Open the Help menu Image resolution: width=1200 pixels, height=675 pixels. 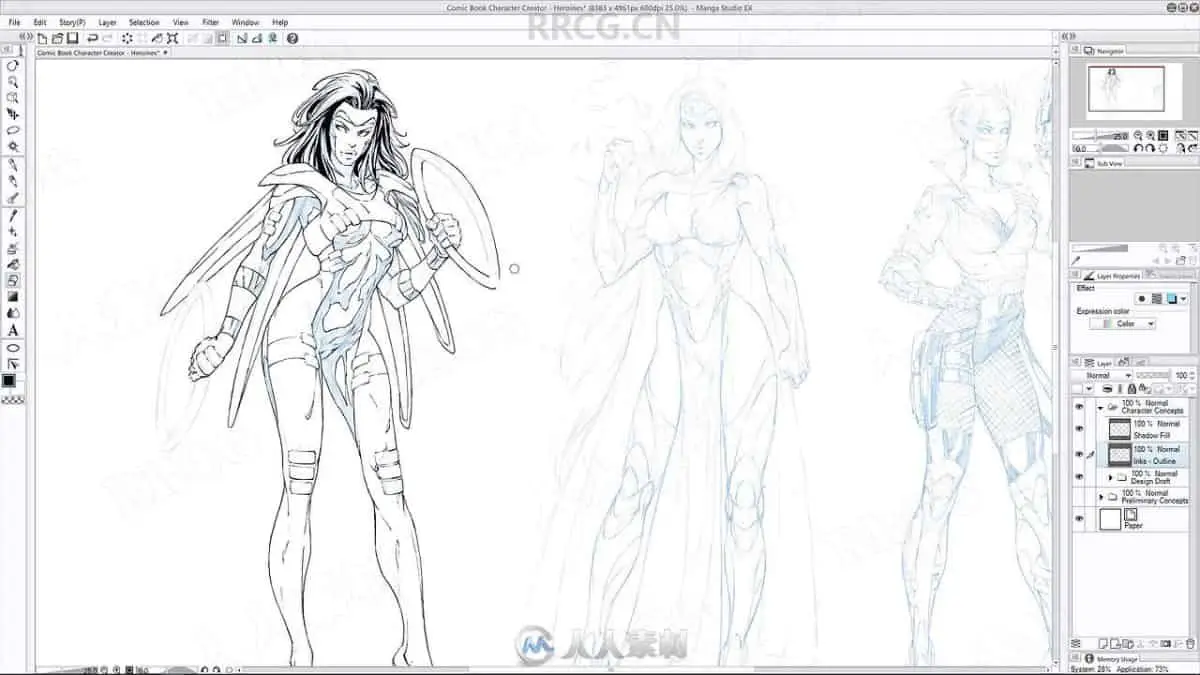coord(280,21)
